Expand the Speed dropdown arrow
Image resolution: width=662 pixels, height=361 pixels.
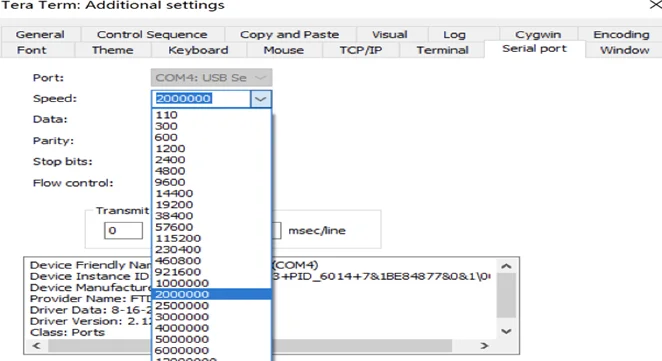click(260, 99)
